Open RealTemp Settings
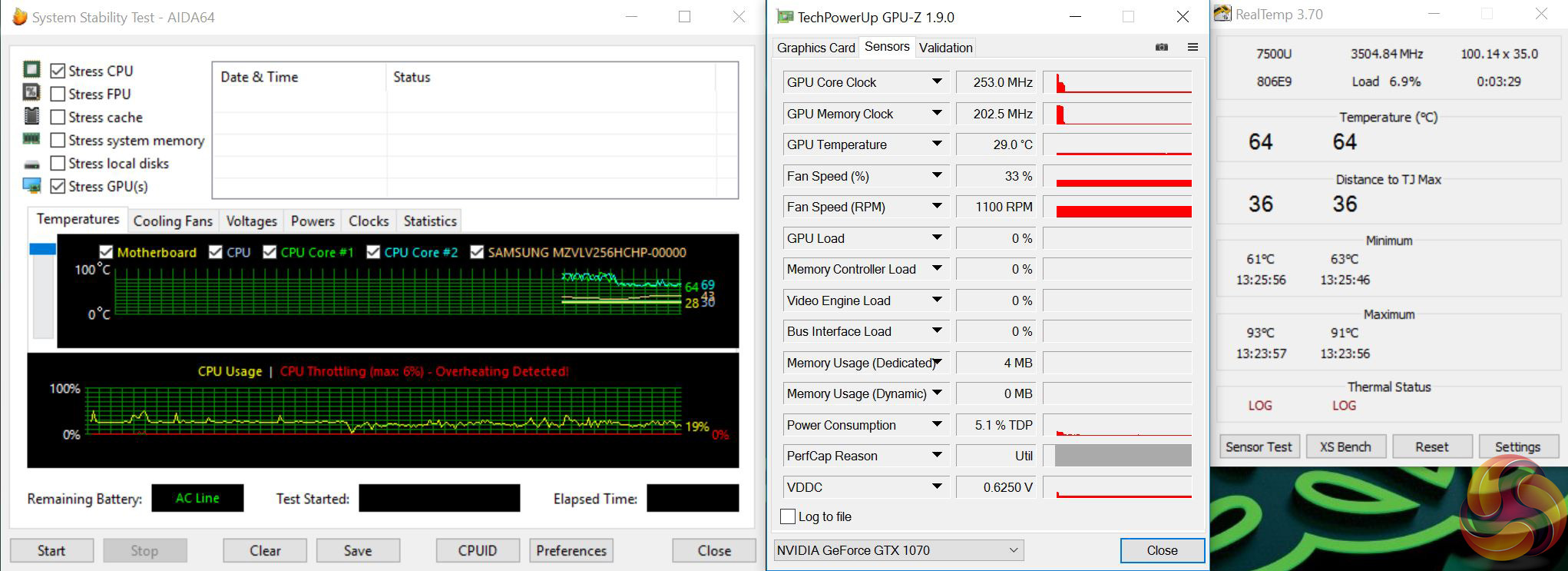The height and width of the screenshot is (571, 1568). point(1517,447)
